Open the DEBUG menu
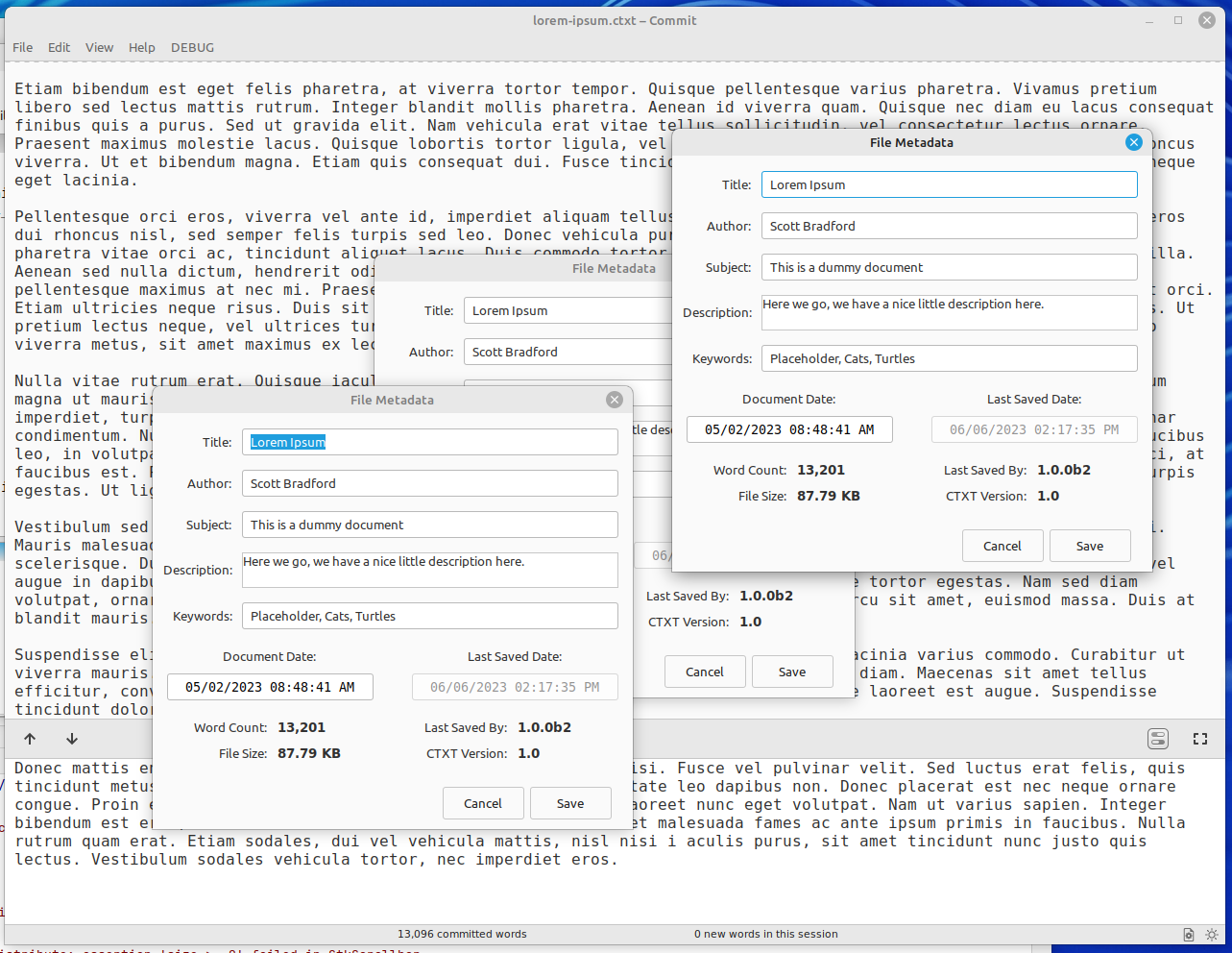This screenshot has height=953, width=1232. [x=192, y=47]
